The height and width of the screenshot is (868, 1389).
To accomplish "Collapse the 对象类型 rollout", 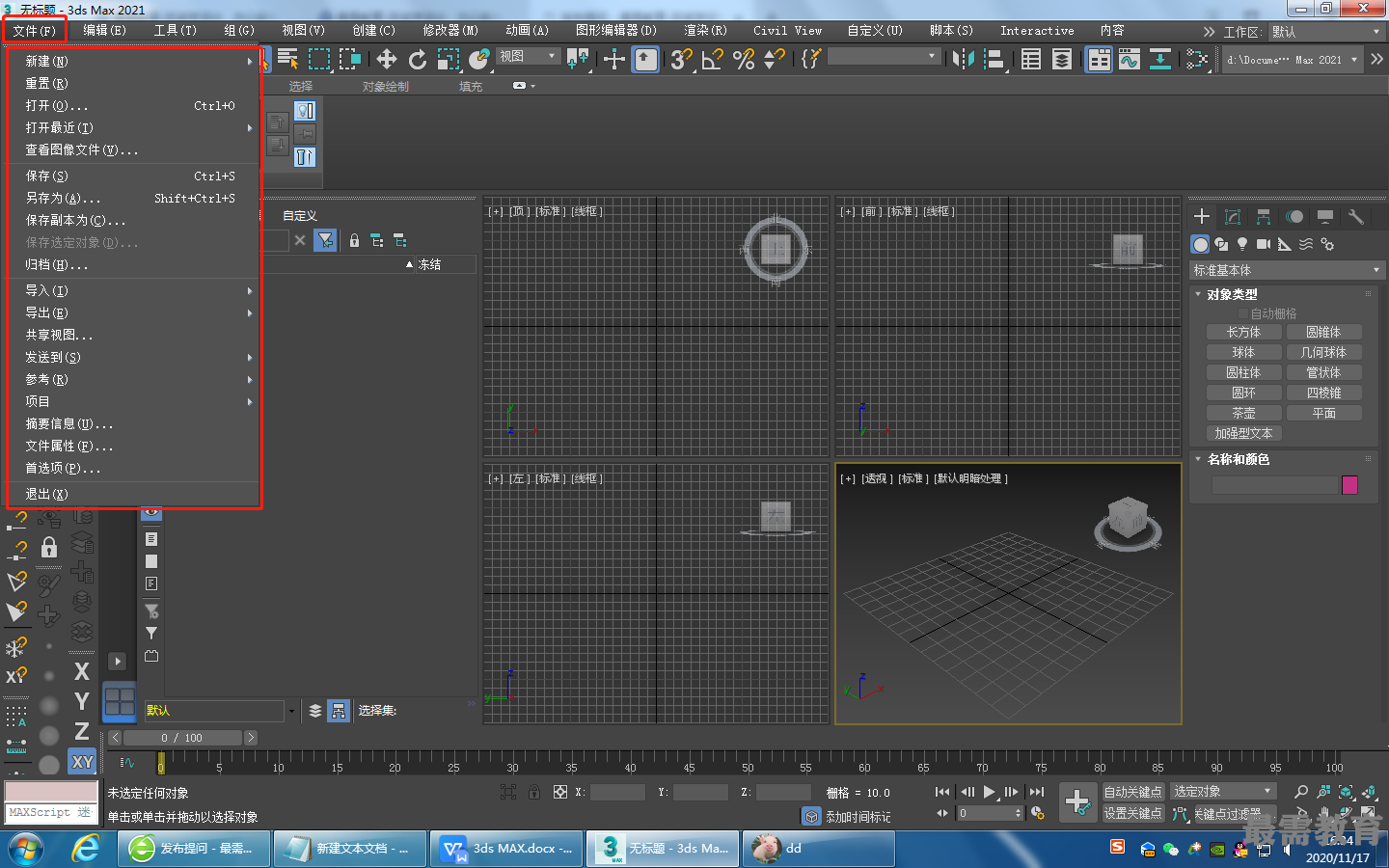I will pos(1232,294).
